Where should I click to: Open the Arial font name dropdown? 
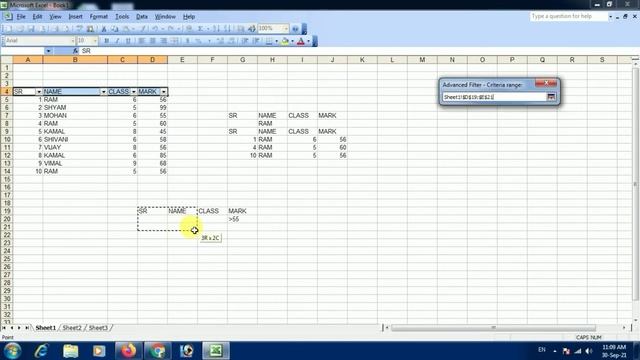click(73, 41)
